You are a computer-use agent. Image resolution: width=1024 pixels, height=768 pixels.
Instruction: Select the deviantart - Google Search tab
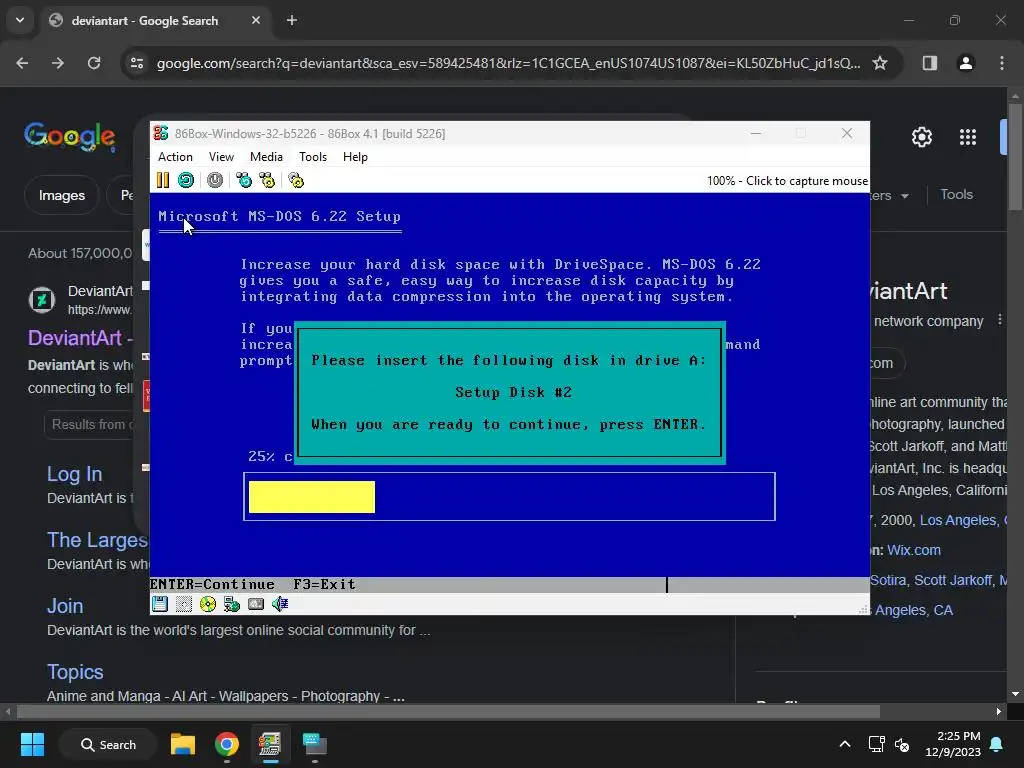pos(145,21)
